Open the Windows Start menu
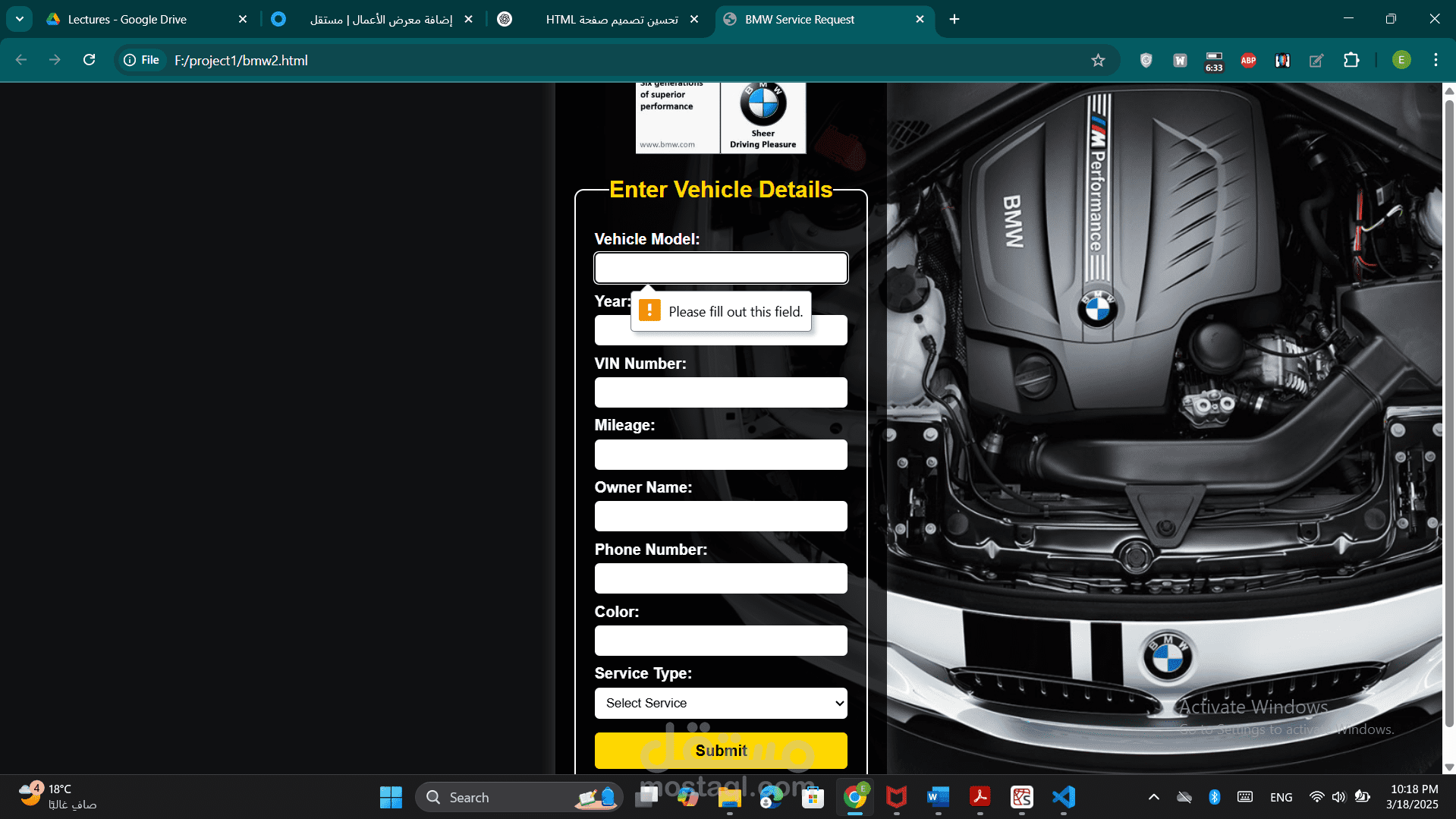1456x819 pixels. pos(391,797)
